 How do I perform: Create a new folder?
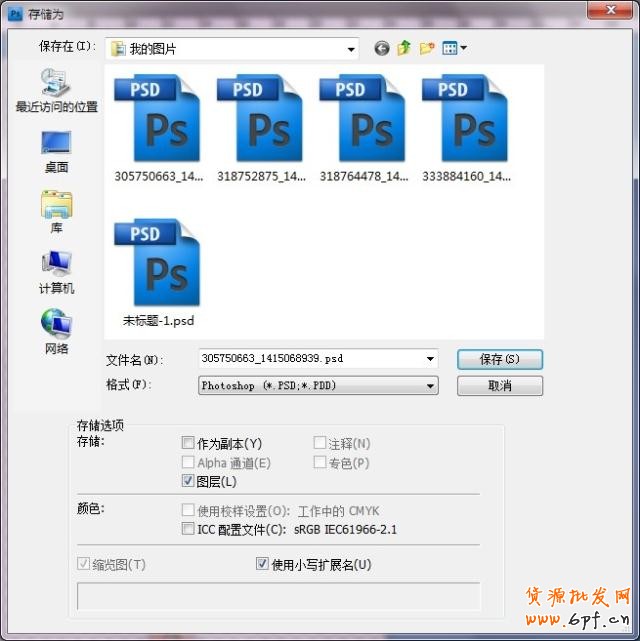(x=427, y=48)
